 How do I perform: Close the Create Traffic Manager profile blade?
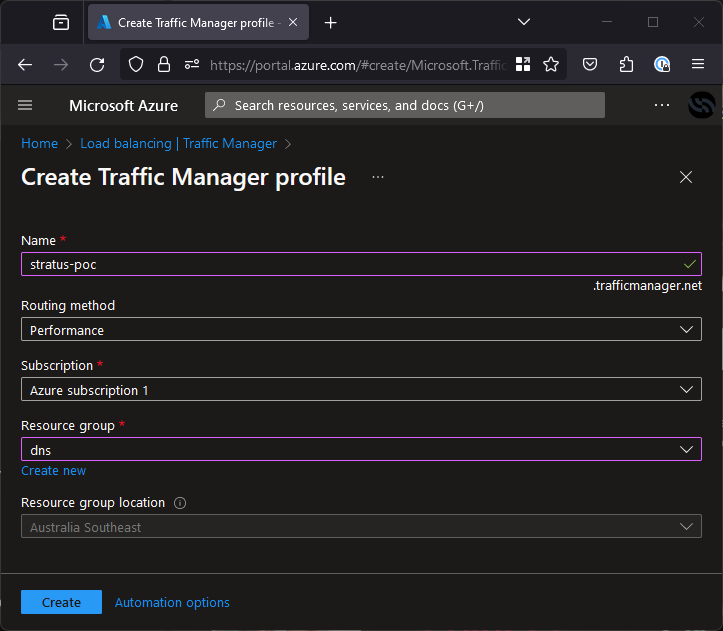point(686,177)
